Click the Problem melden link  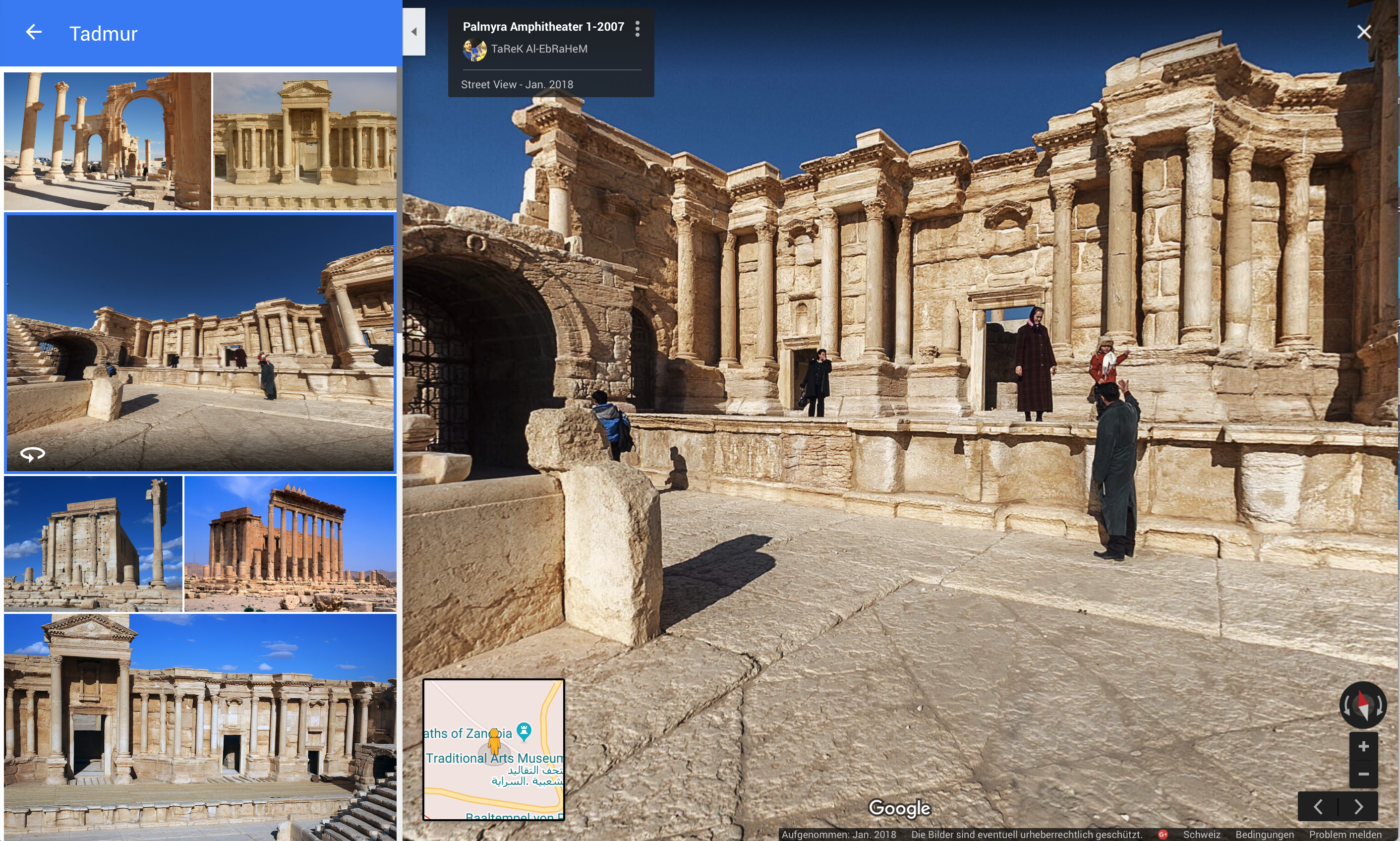[x=1345, y=834]
